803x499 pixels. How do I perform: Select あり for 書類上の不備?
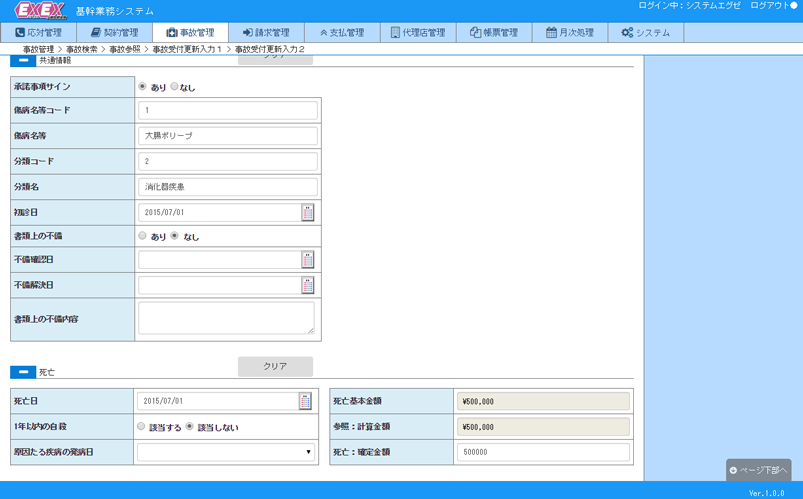143,237
